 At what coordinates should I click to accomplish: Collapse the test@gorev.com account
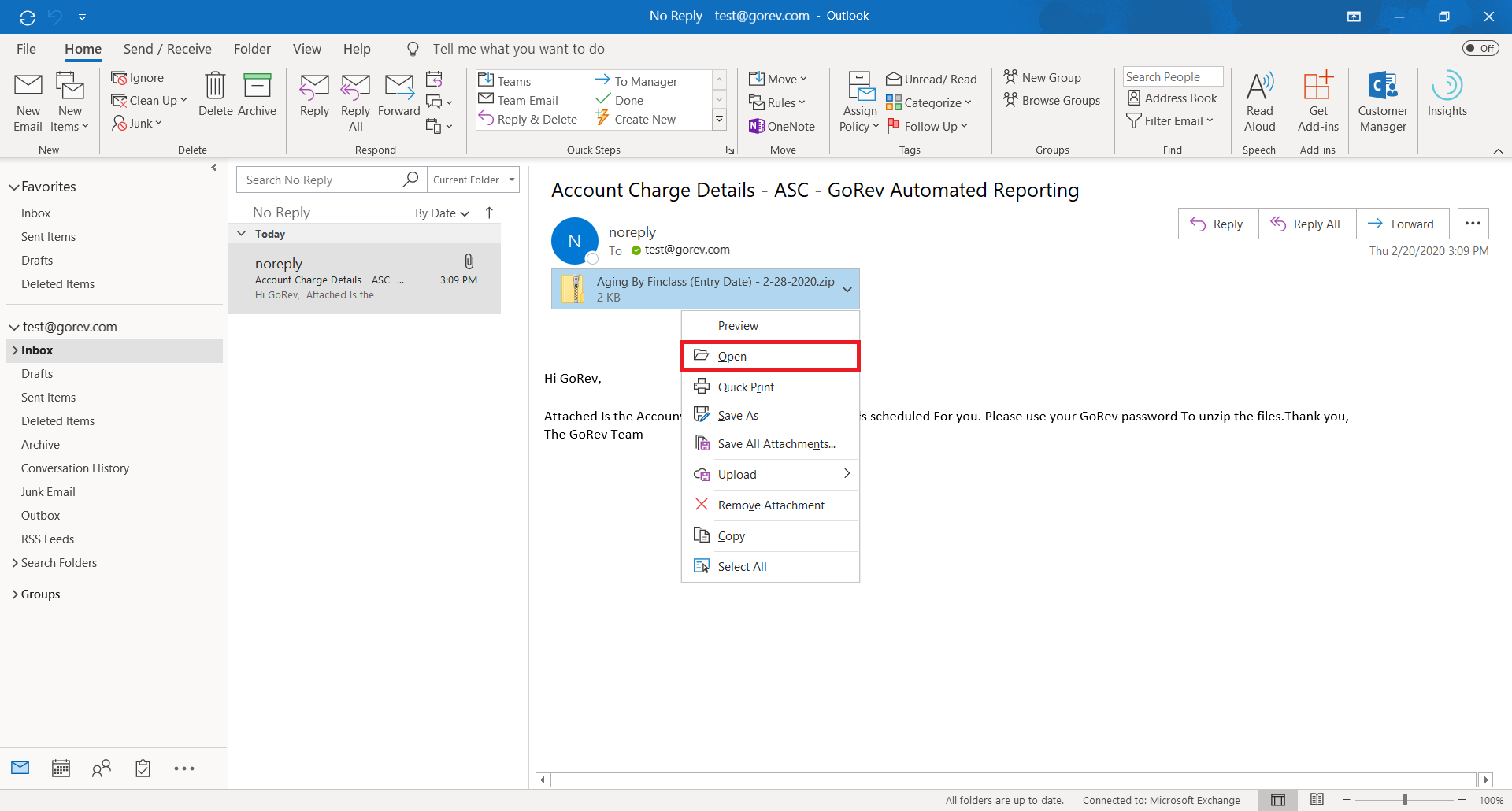coord(13,327)
